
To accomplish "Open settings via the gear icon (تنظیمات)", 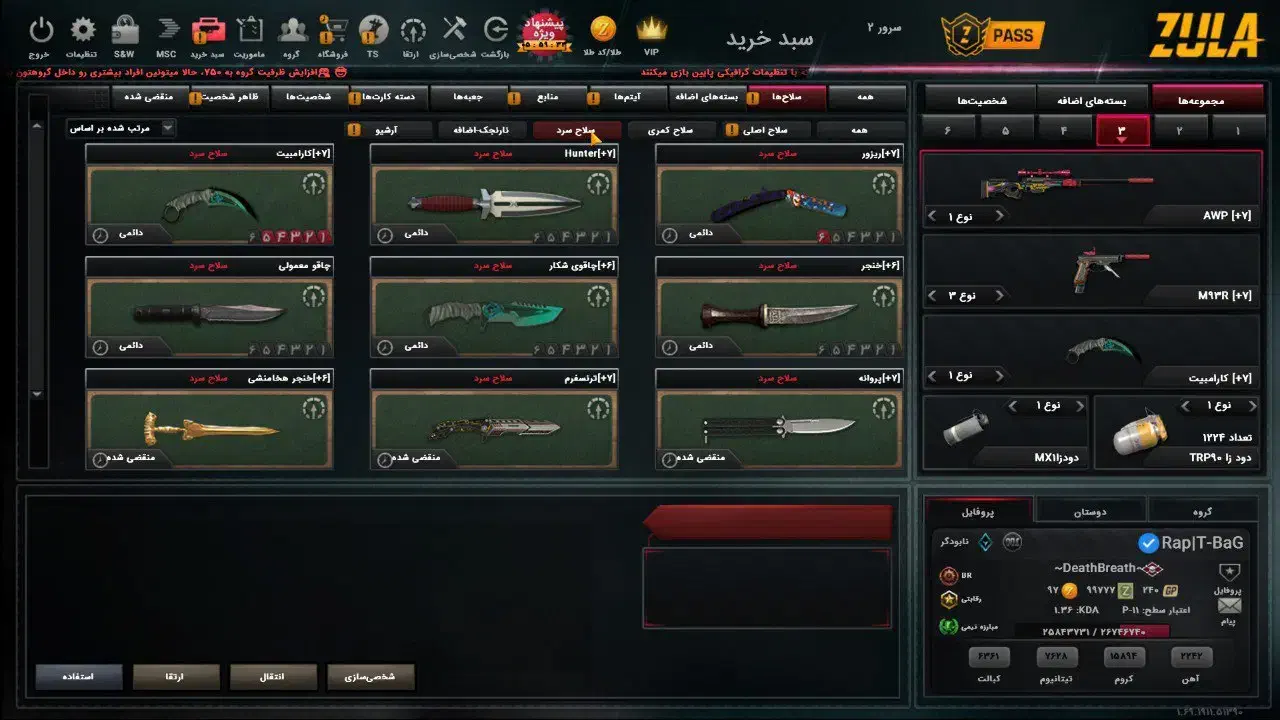I will 84,30.
